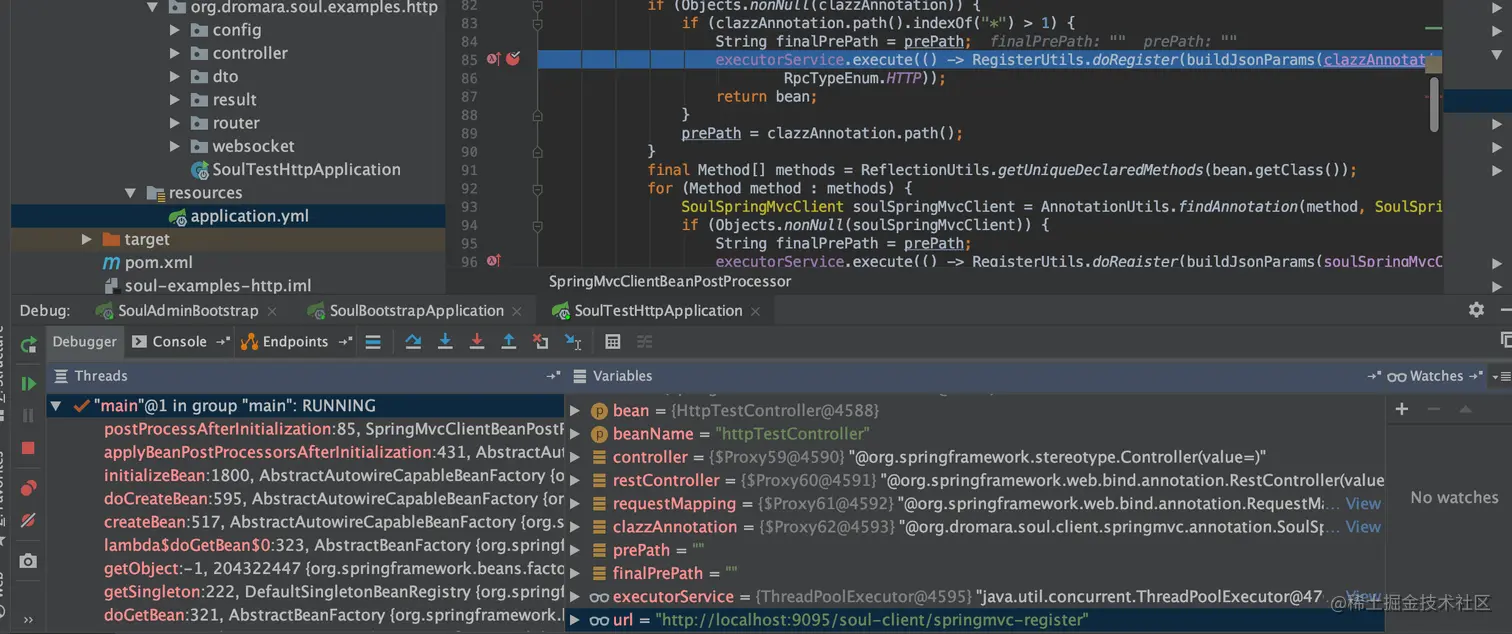
Task: Click the Restore Layout icon near the gear
Action: coord(1506,341)
